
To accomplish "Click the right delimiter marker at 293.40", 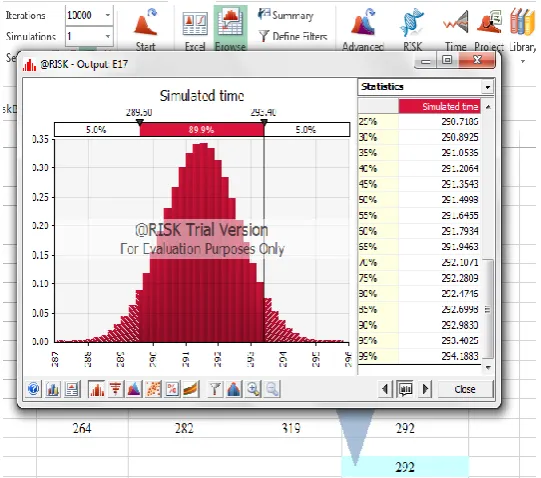I will pos(264,122).
